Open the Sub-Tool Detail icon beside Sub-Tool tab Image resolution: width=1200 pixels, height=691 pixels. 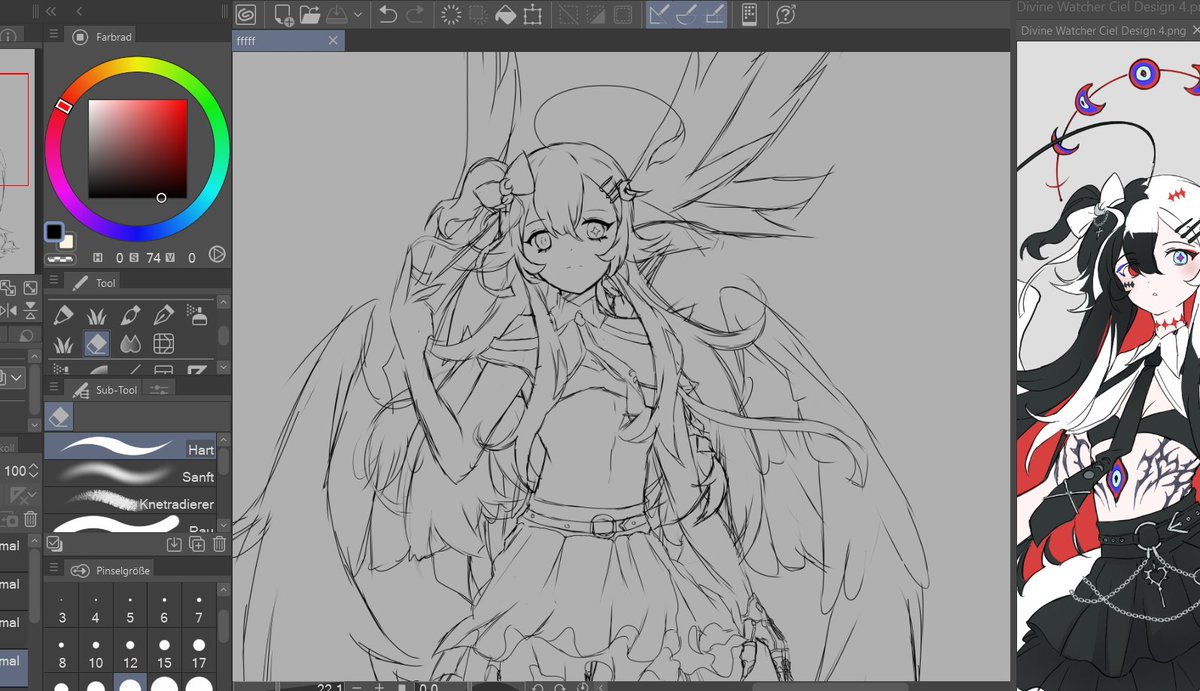[x=160, y=389]
